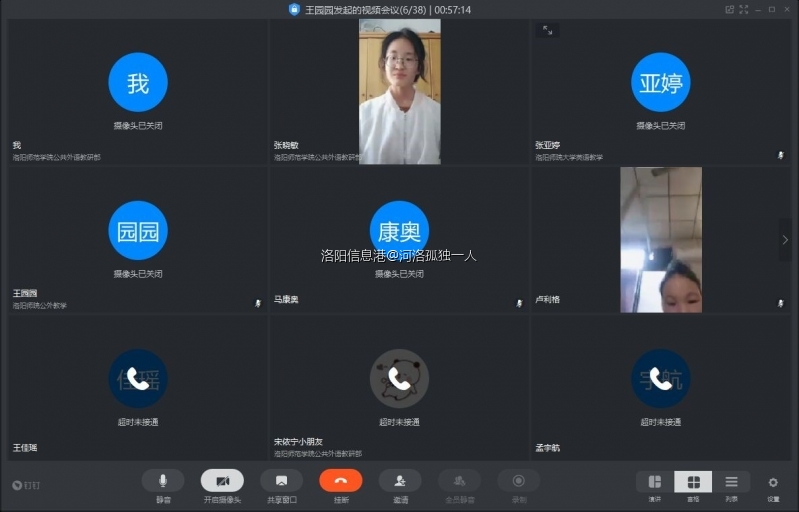Expand next page arrow on right edge
Screen dimensions: 799x512
785,240
